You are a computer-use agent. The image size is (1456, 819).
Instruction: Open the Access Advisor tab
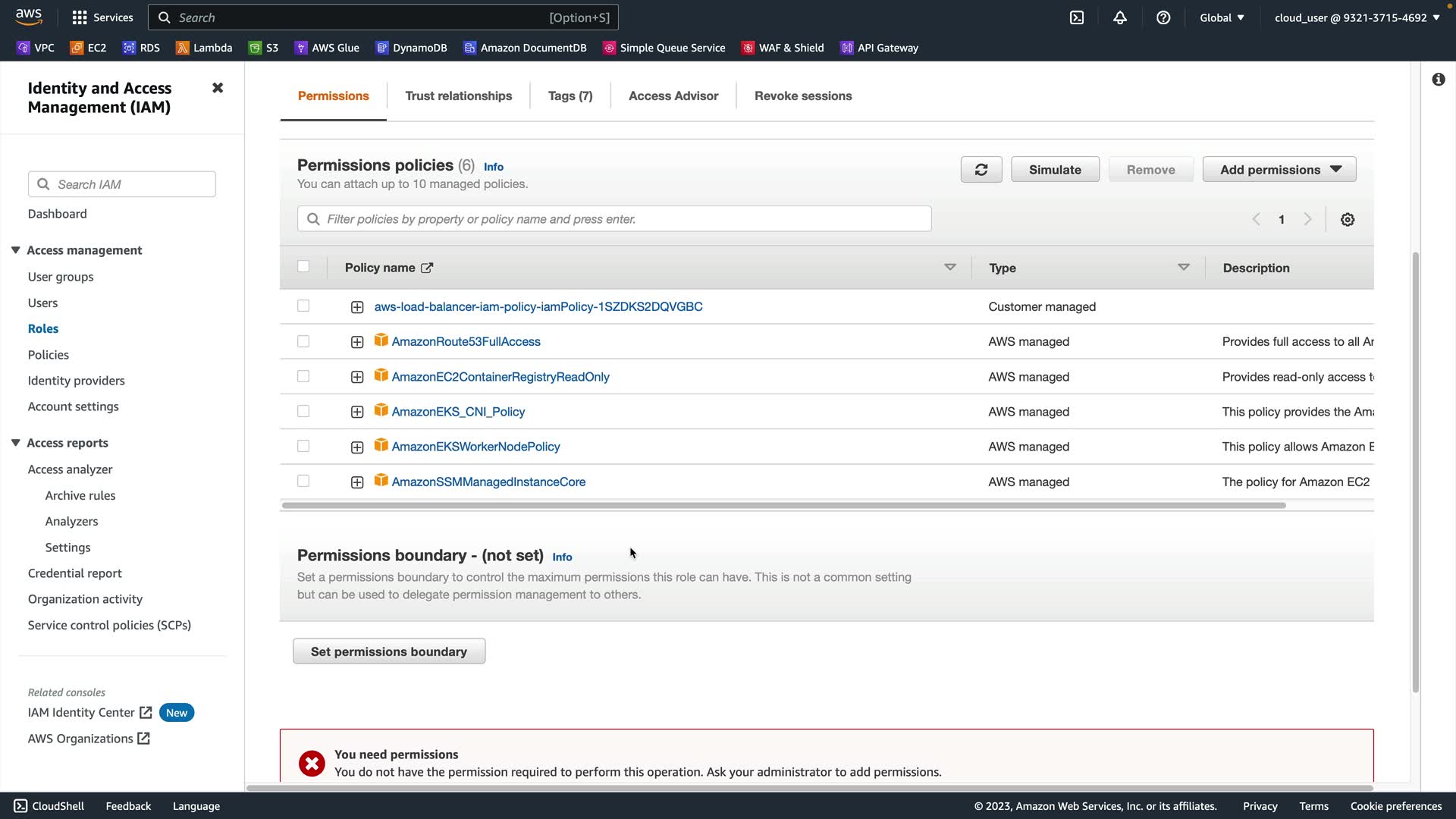[x=673, y=96]
